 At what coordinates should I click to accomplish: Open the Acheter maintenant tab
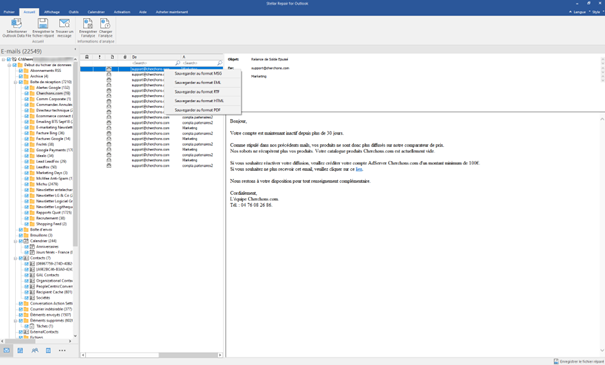172,12
